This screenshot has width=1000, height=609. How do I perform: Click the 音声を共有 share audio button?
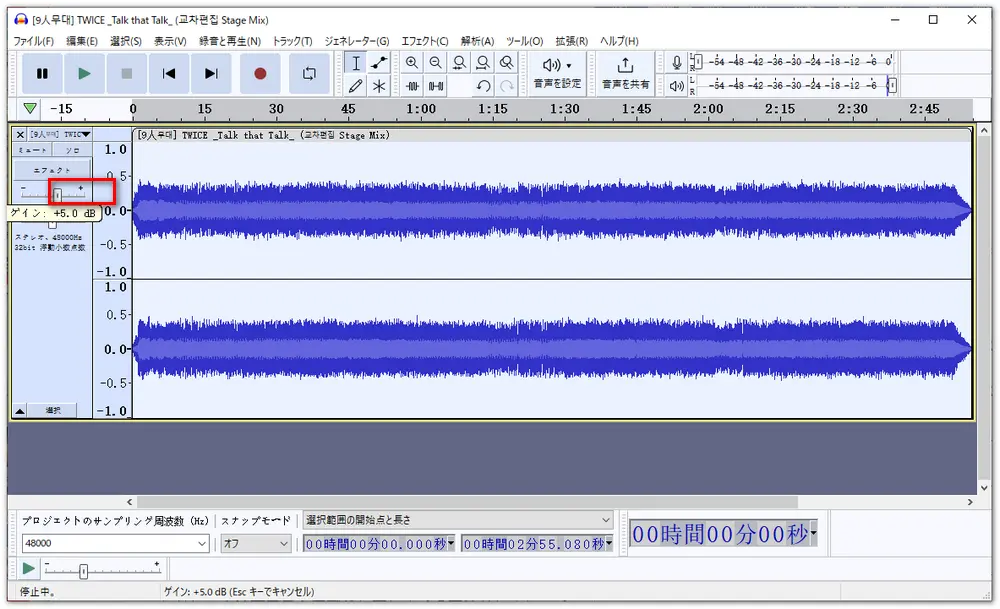pos(625,73)
